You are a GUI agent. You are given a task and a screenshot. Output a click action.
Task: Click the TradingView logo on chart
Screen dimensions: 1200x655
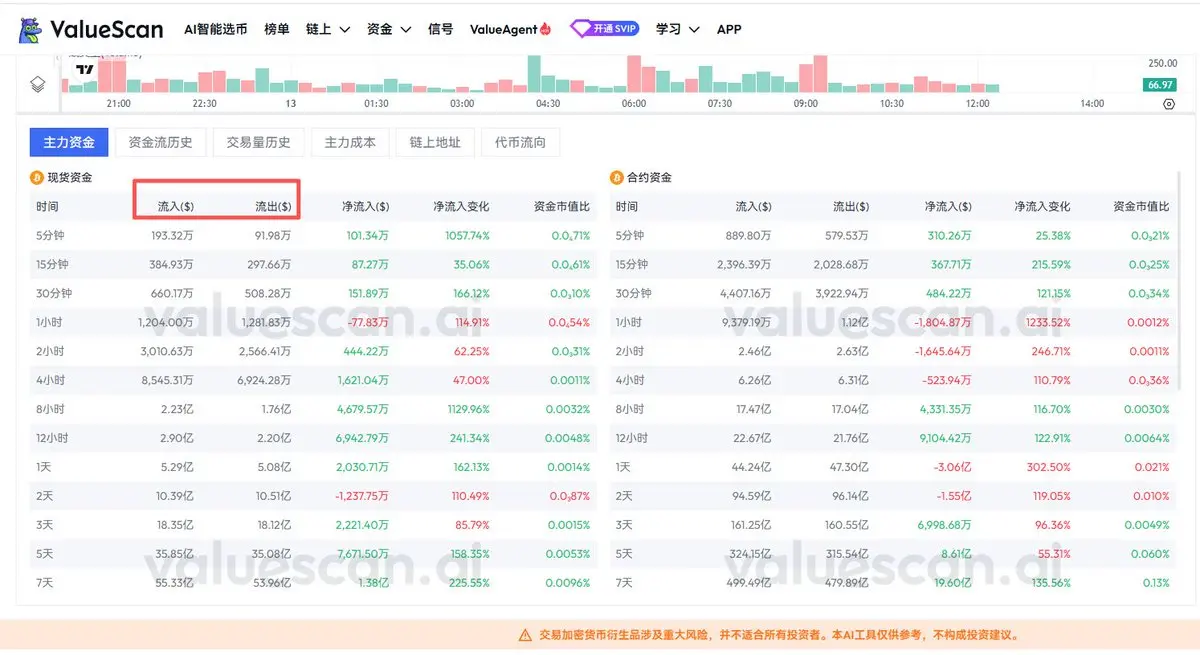[x=85, y=70]
